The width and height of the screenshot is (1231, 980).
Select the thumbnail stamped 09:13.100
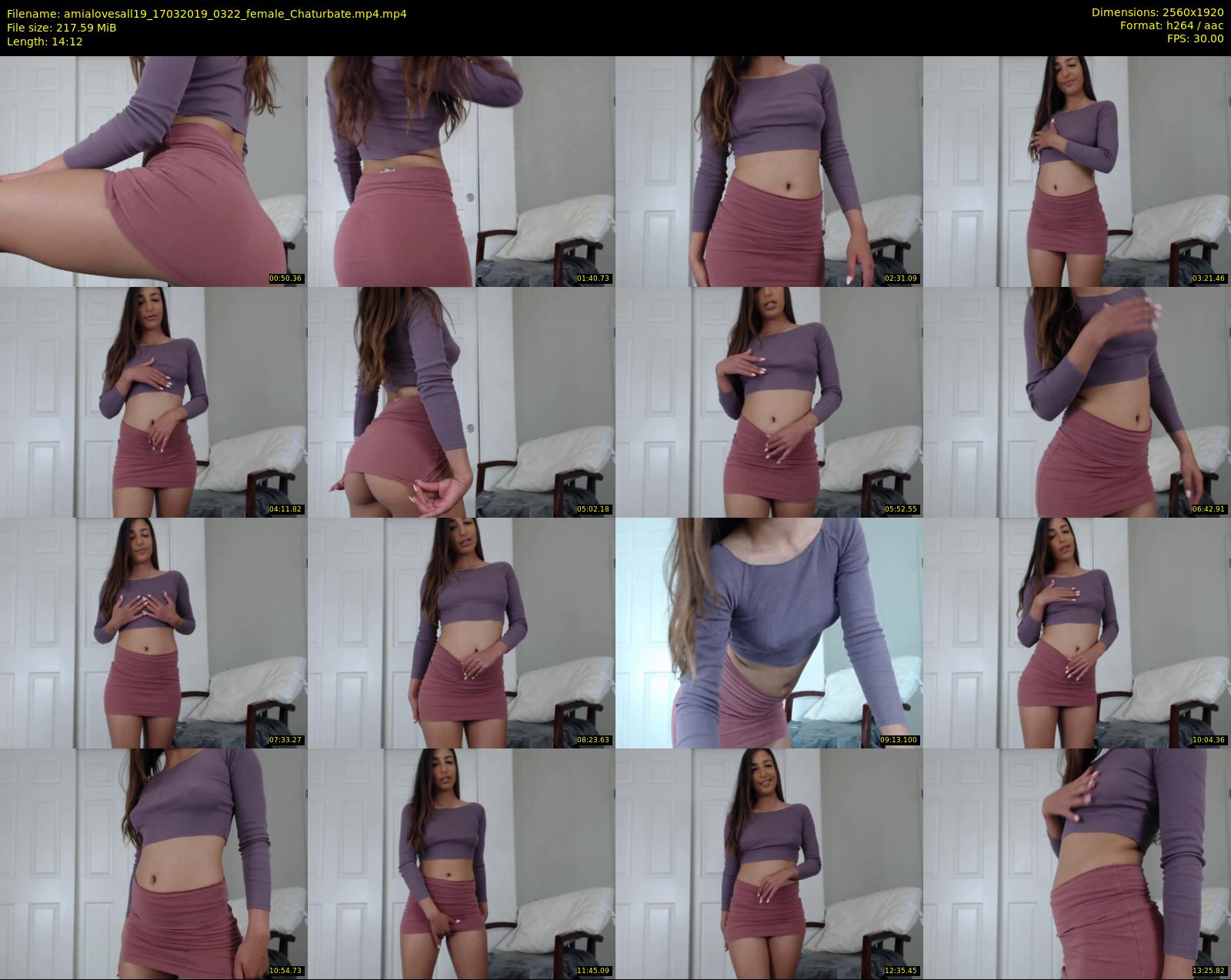tap(769, 632)
